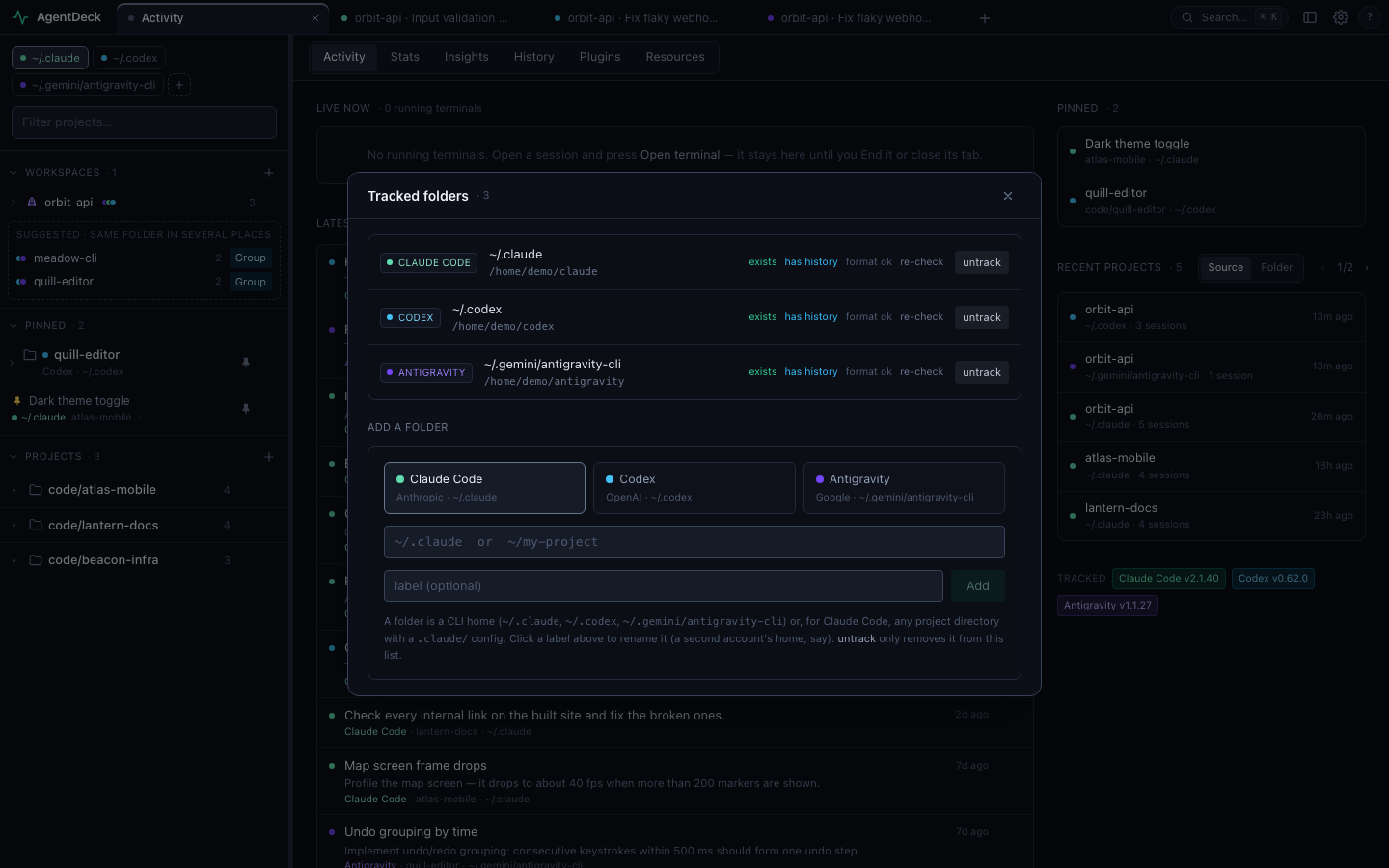Open recent orbit-api with 3 sessions

pyautogui.click(x=1212, y=317)
